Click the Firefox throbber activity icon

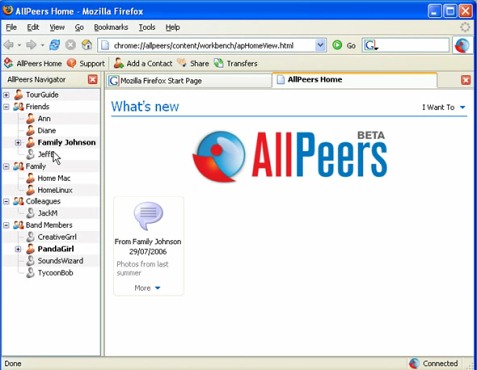465,27
